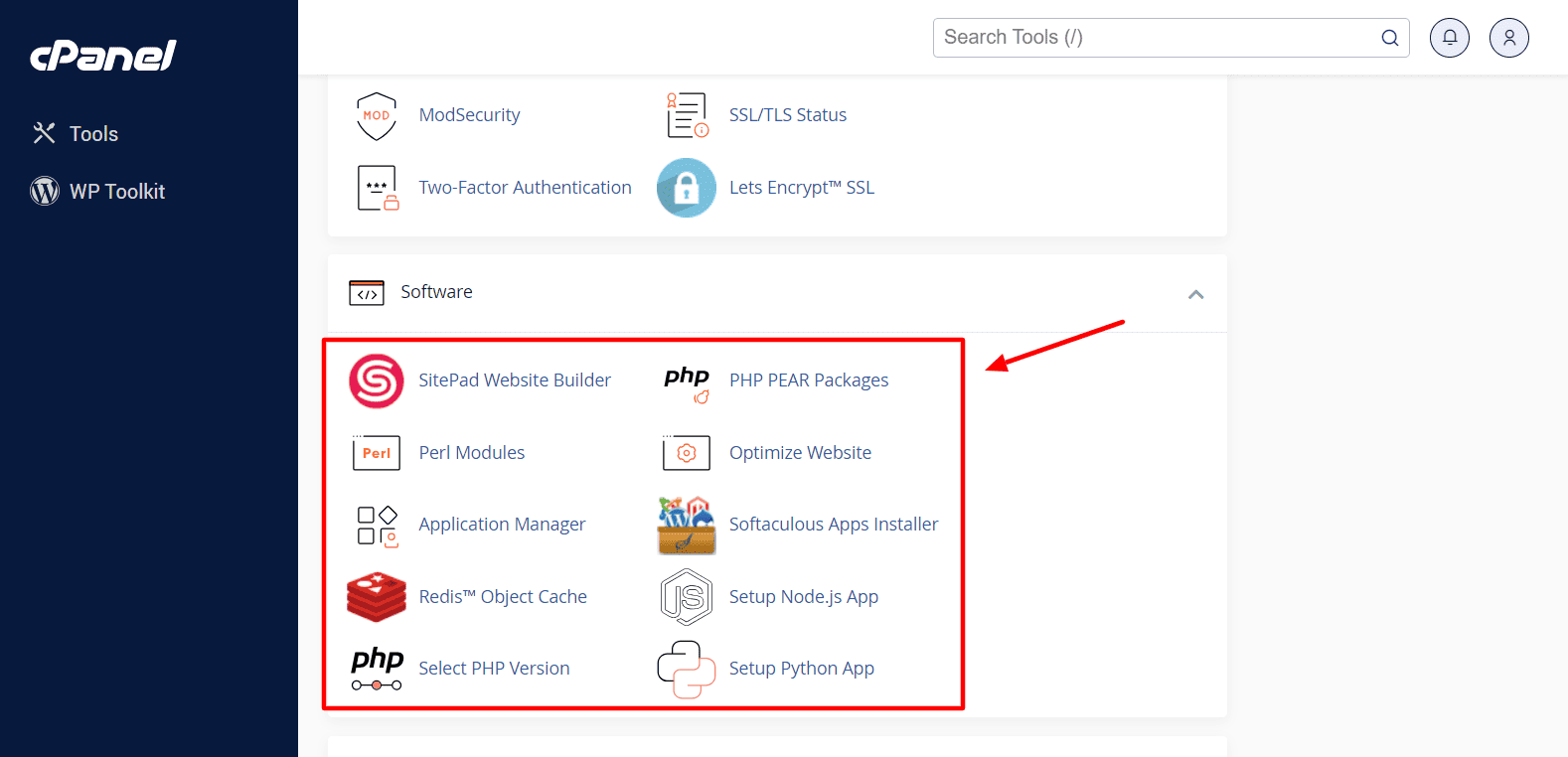Open Two-Factor Authentication link
Screen dimensions: 1568x757
pos(525,188)
